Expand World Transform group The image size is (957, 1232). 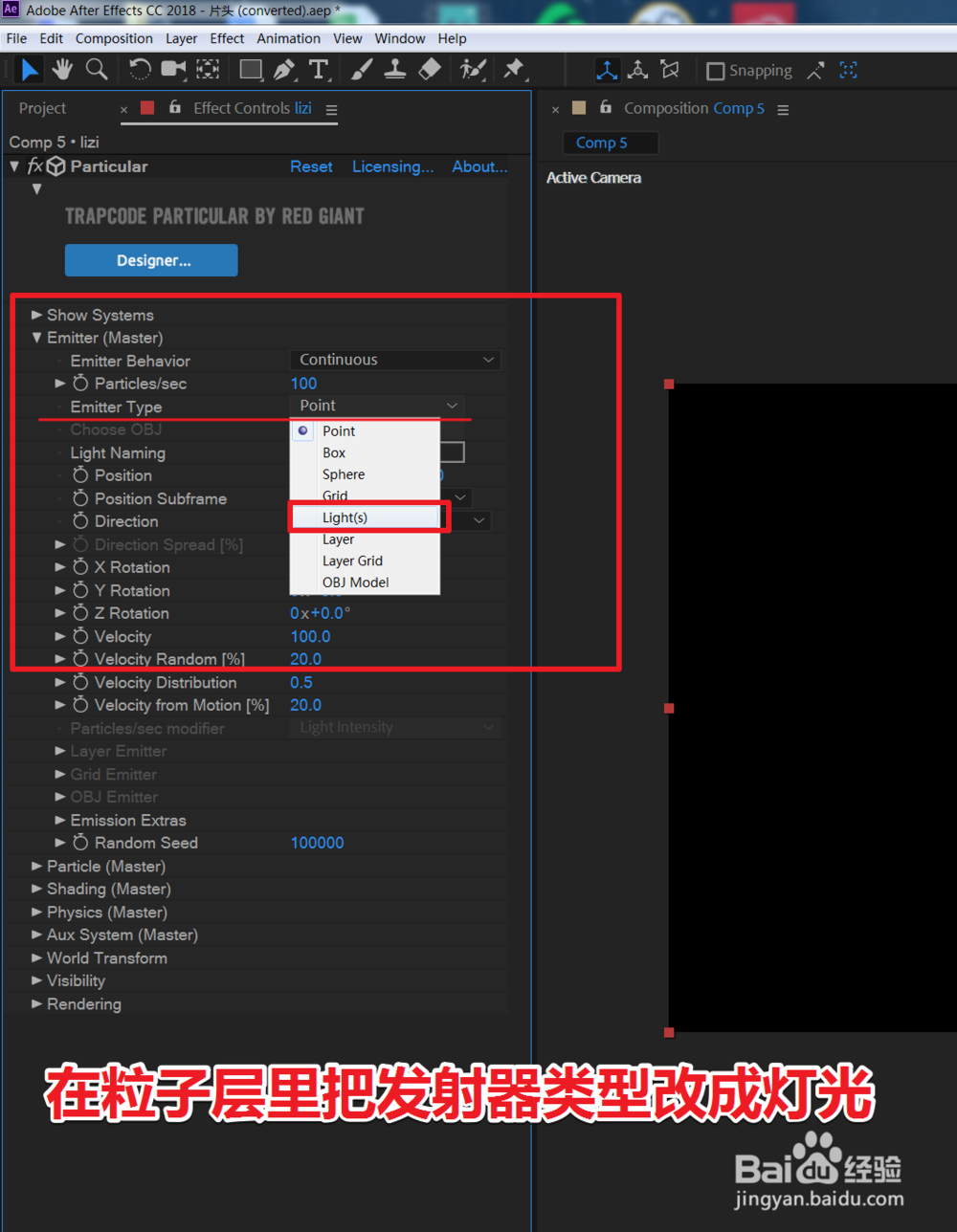(x=37, y=957)
